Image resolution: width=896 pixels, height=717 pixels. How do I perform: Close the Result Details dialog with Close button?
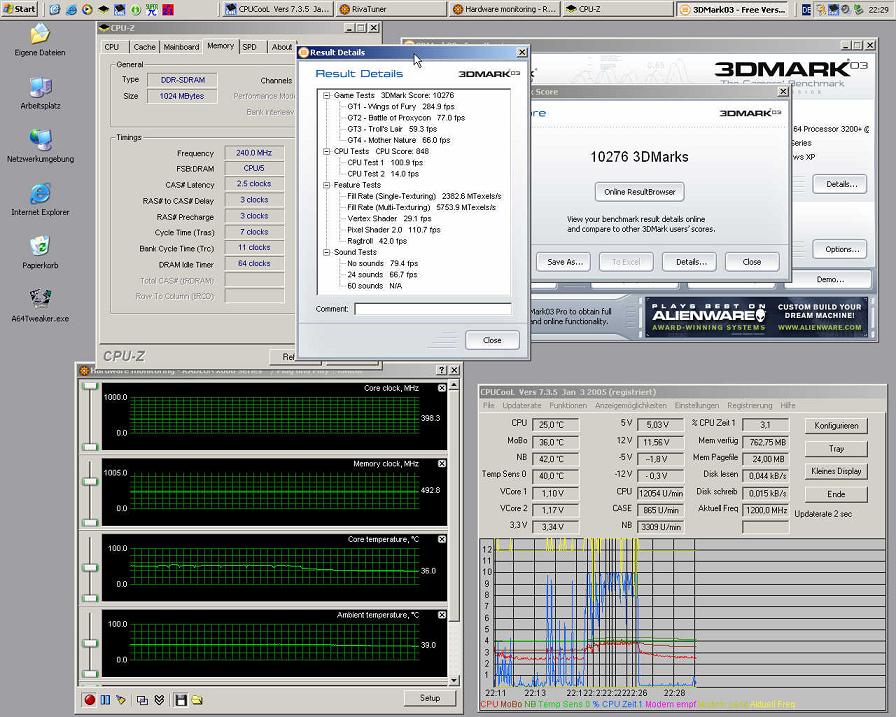pos(492,340)
